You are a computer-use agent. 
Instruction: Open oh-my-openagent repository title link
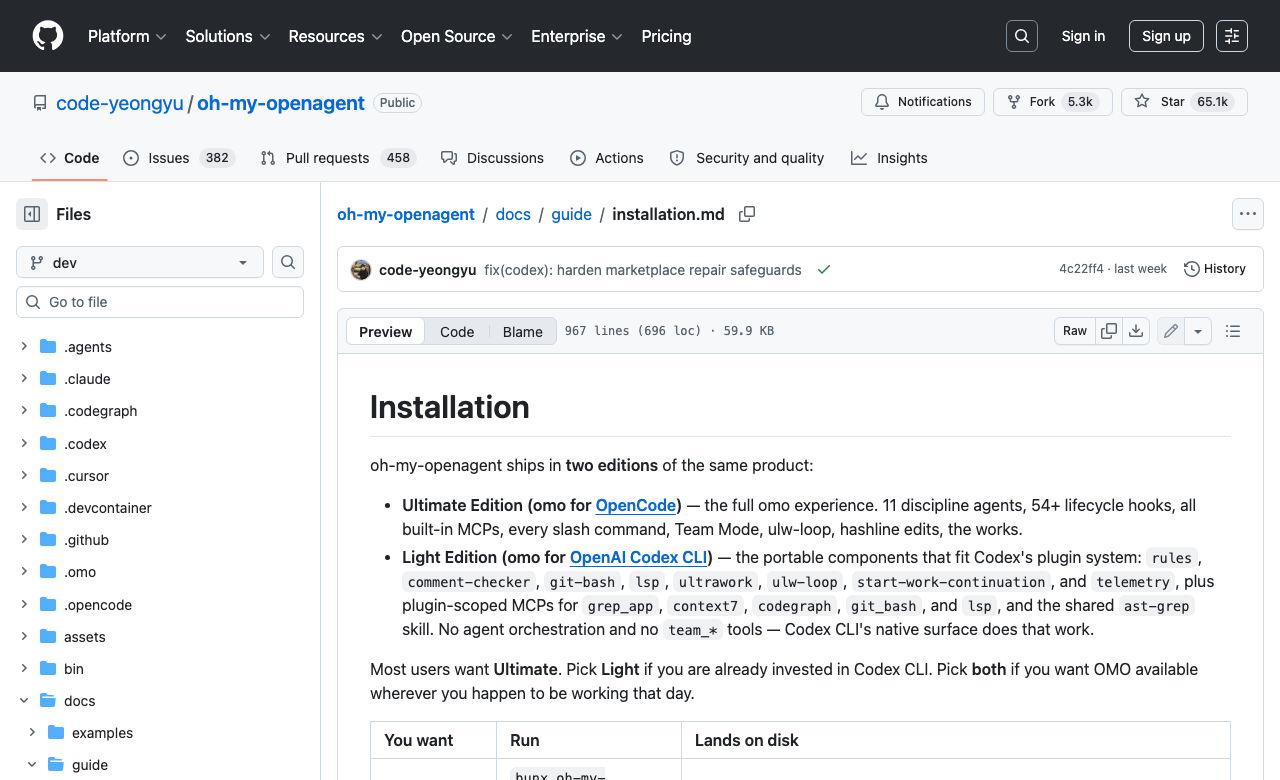pyautogui.click(x=281, y=103)
